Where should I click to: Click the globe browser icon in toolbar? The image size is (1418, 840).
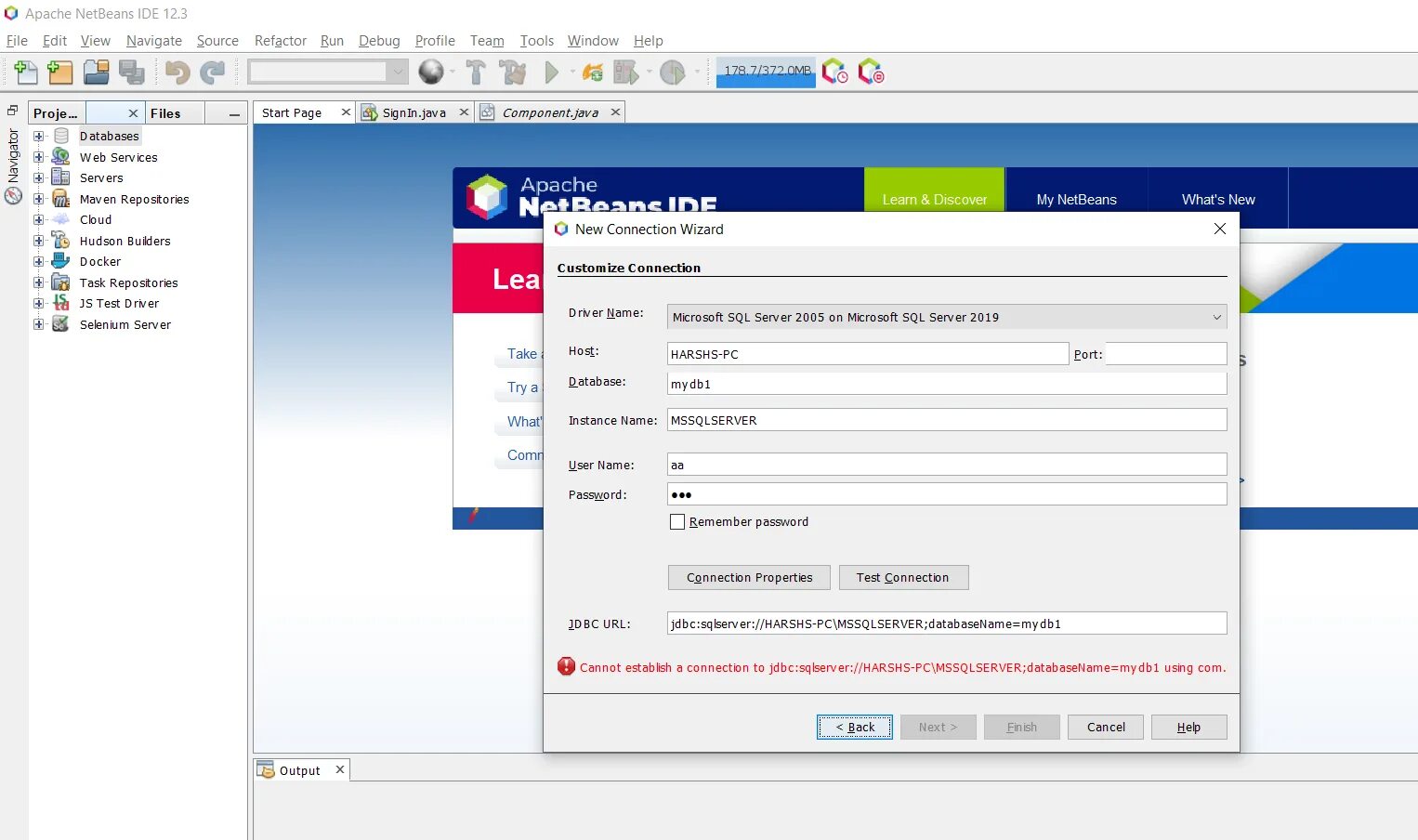coord(431,72)
